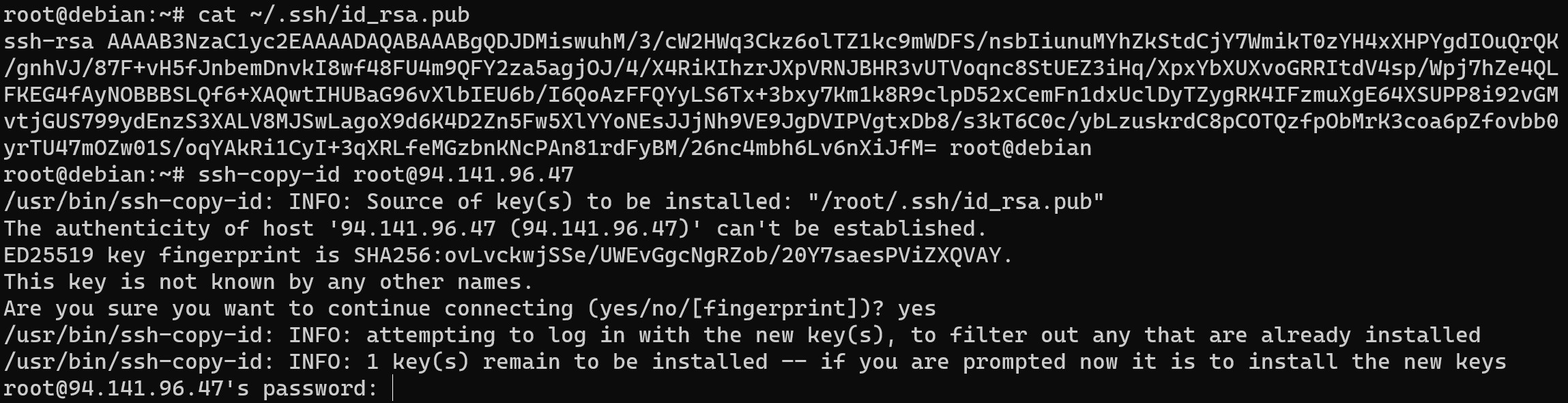
Task: Click the typed 'yes' answer
Action: pyautogui.click(x=916, y=309)
